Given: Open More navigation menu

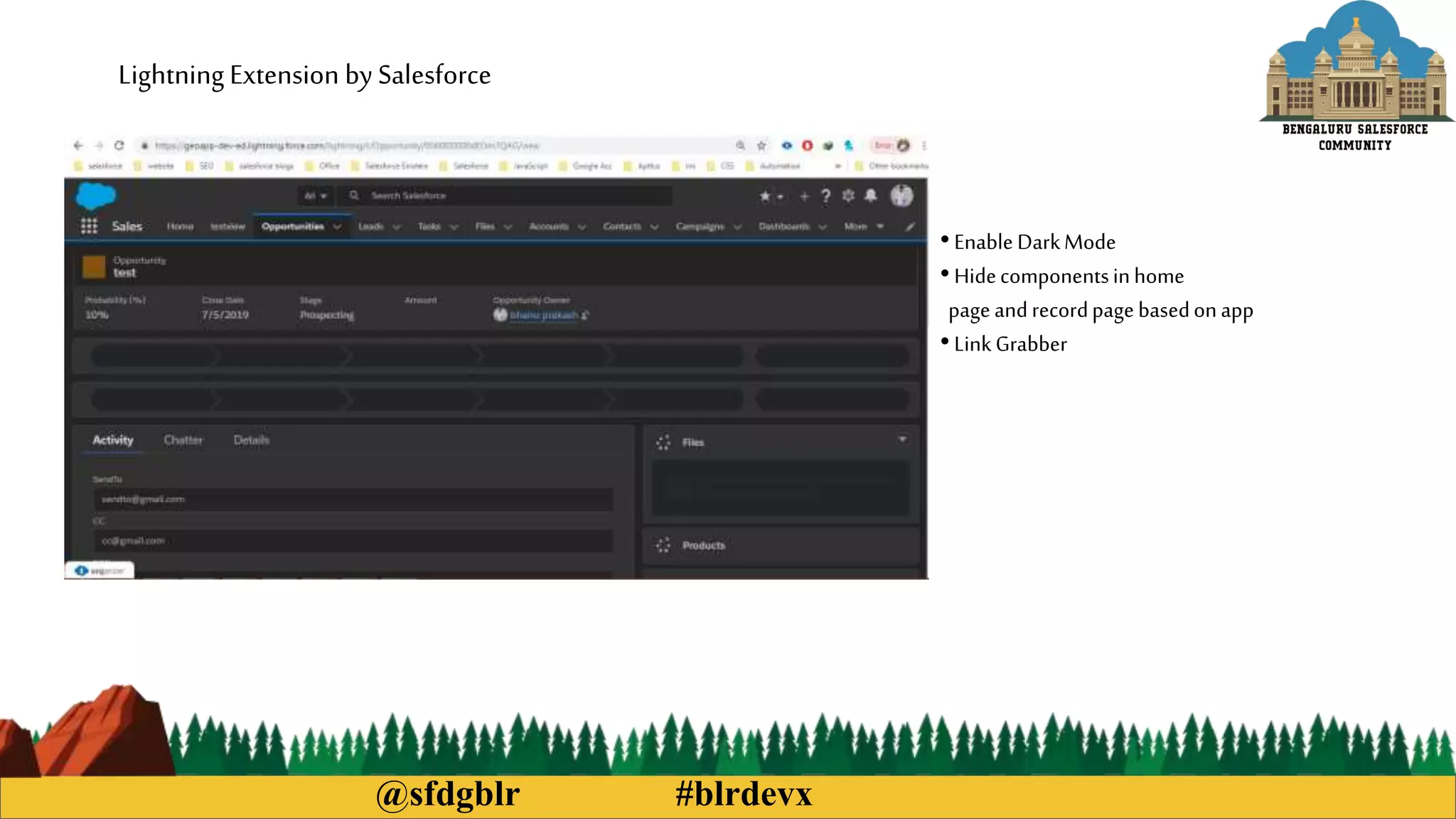Looking at the screenshot, I should click(x=864, y=226).
